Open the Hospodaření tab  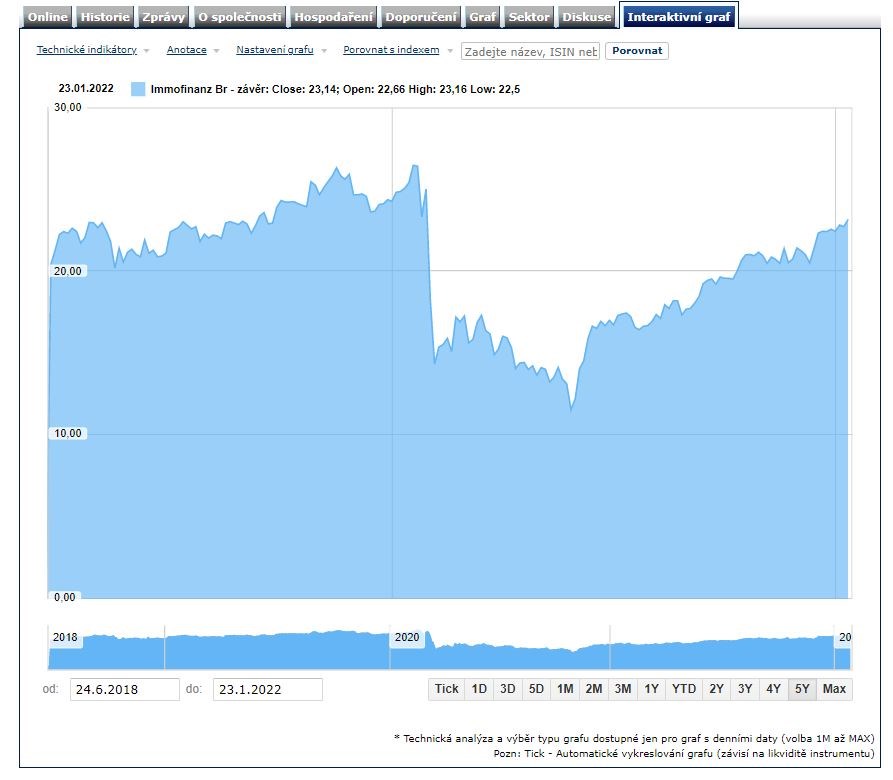pyautogui.click(x=334, y=17)
